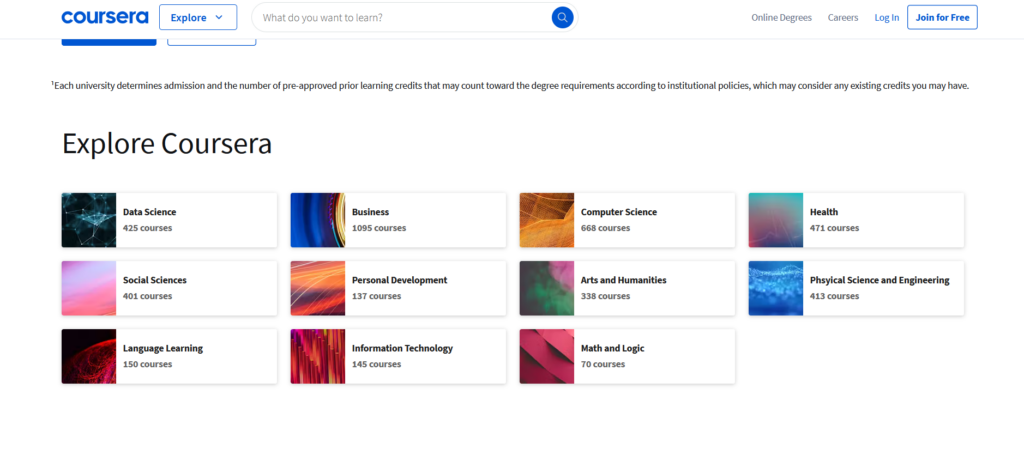Screen dimensions: 1024x461
Task: Click the university admission footnote text
Action: pyautogui.click(x=510, y=86)
